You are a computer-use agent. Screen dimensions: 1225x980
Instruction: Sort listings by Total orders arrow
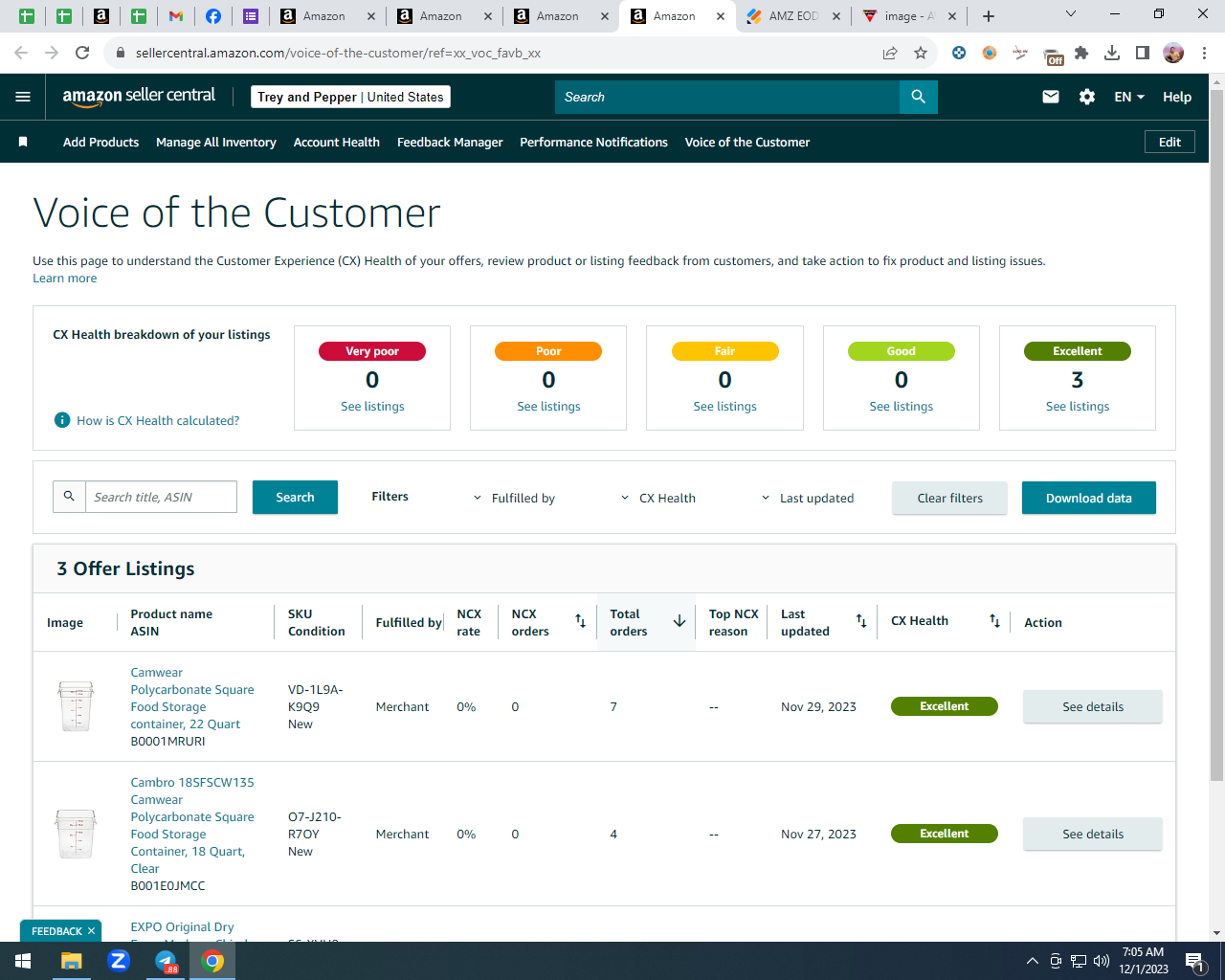(679, 621)
